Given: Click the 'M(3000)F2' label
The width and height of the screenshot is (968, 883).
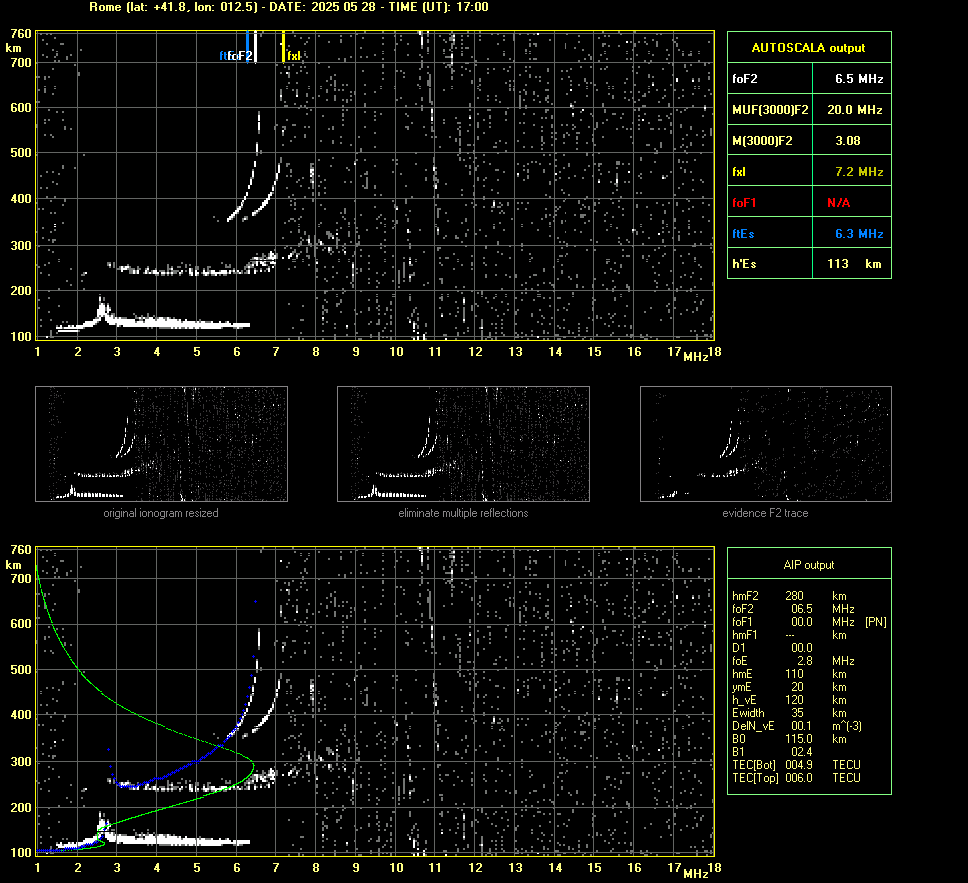Looking at the screenshot, I should coord(762,141).
